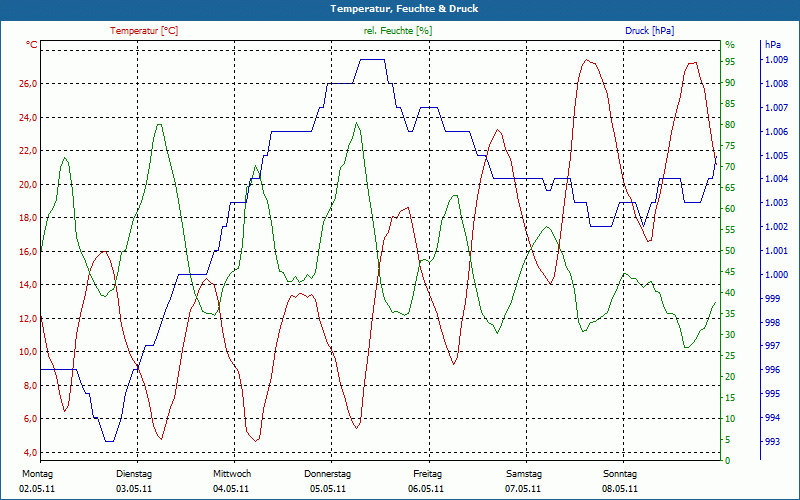Click the 1.006 pressure axis value

[x=776, y=132]
